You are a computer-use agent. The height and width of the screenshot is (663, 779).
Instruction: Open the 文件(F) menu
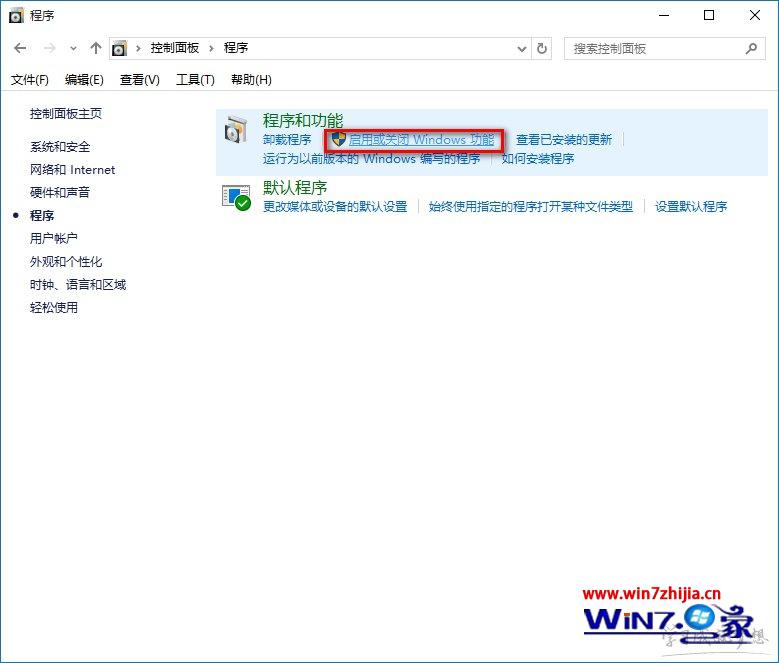click(30, 80)
